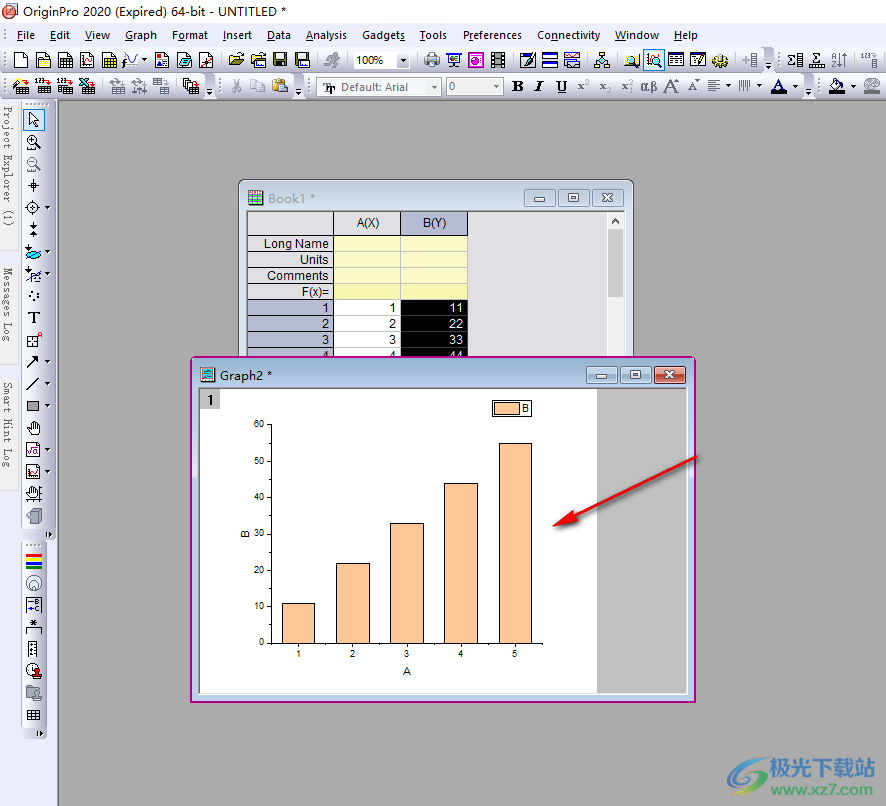Click the Increase Font Size icon

(671, 86)
